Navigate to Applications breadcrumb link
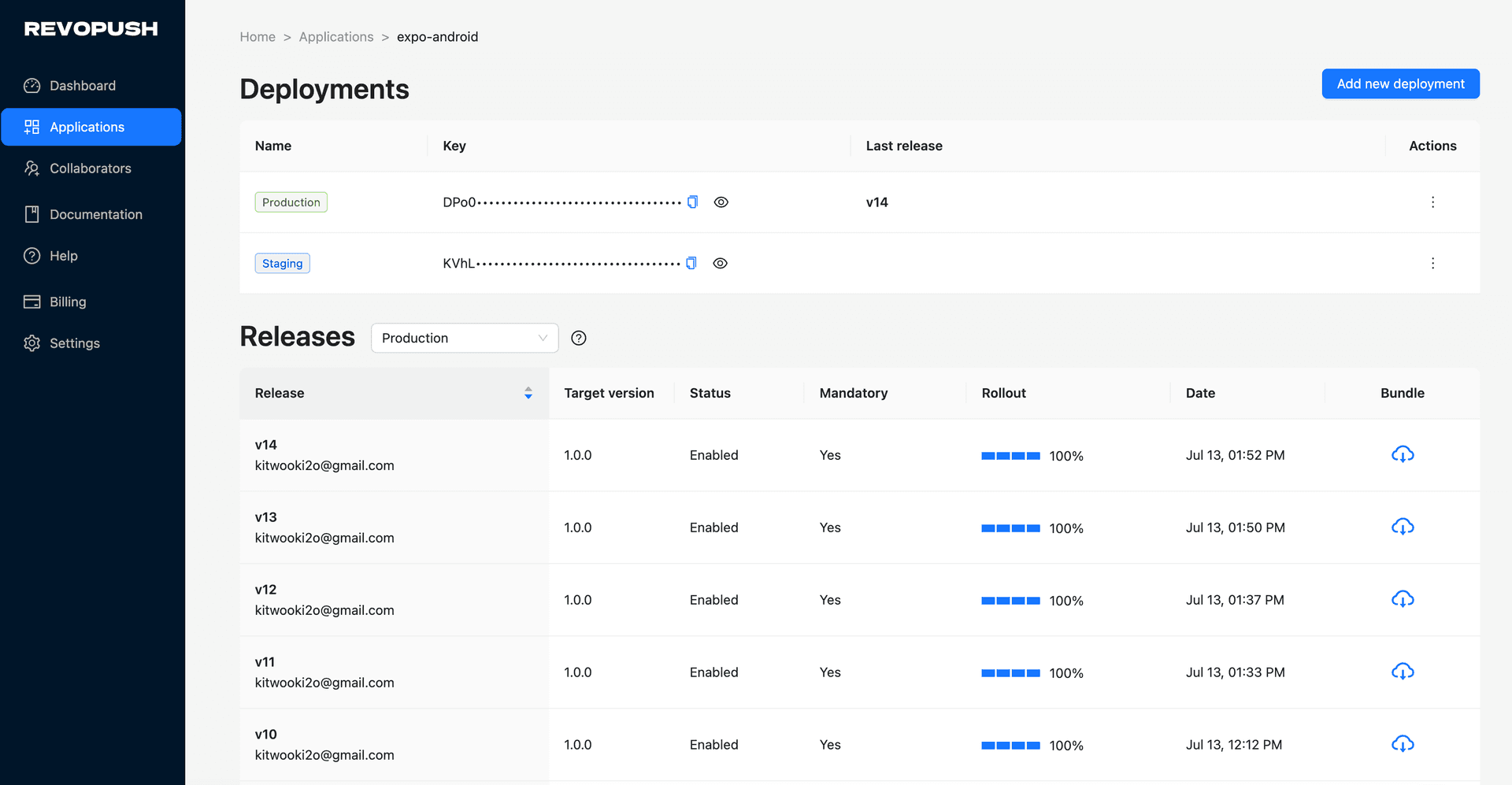Image resolution: width=1512 pixels, height=785 pixels. [336, 37]
